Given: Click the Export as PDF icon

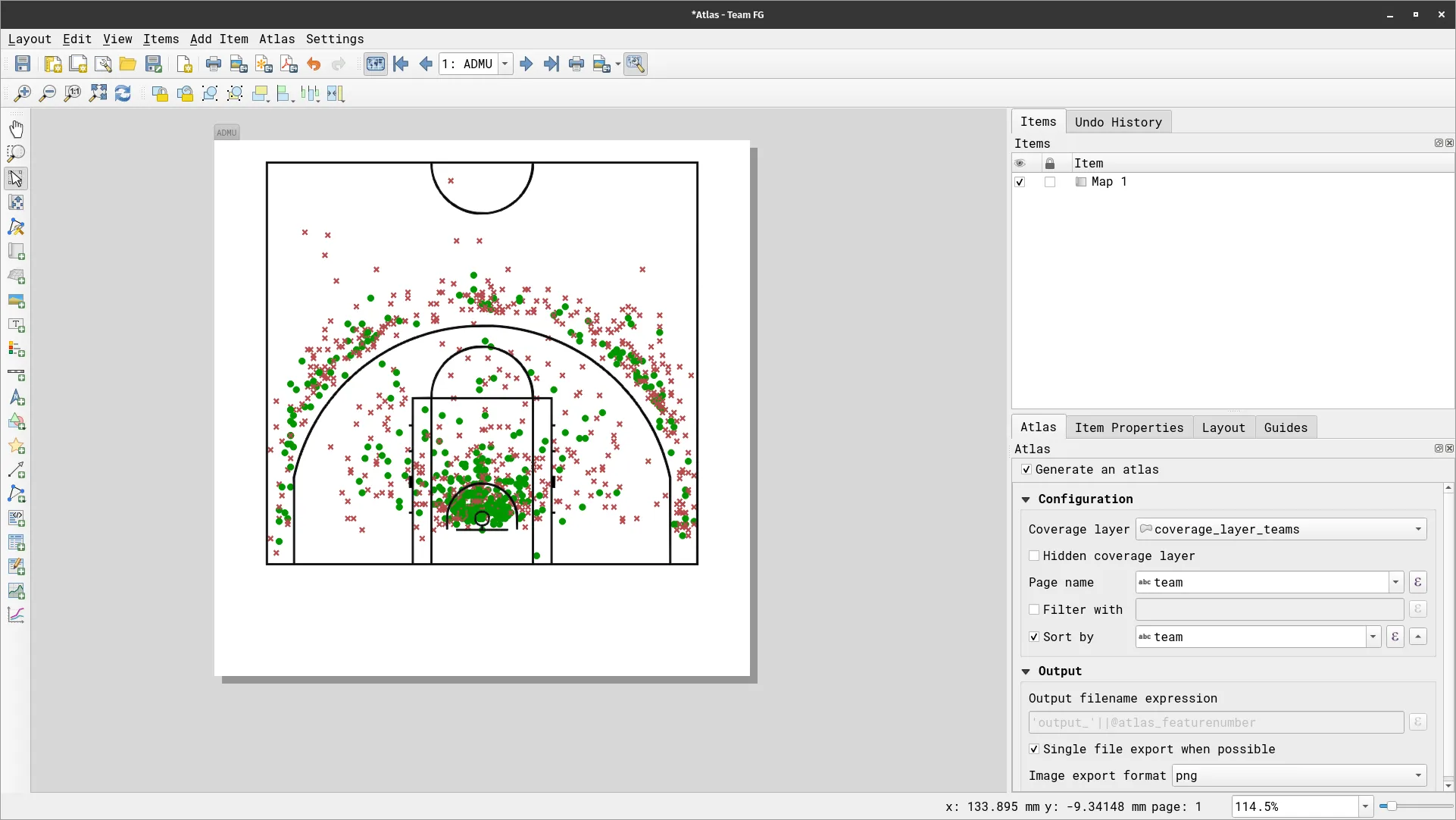Looking at the screenshot, I should pyautogui.click(x=289, y=64).
